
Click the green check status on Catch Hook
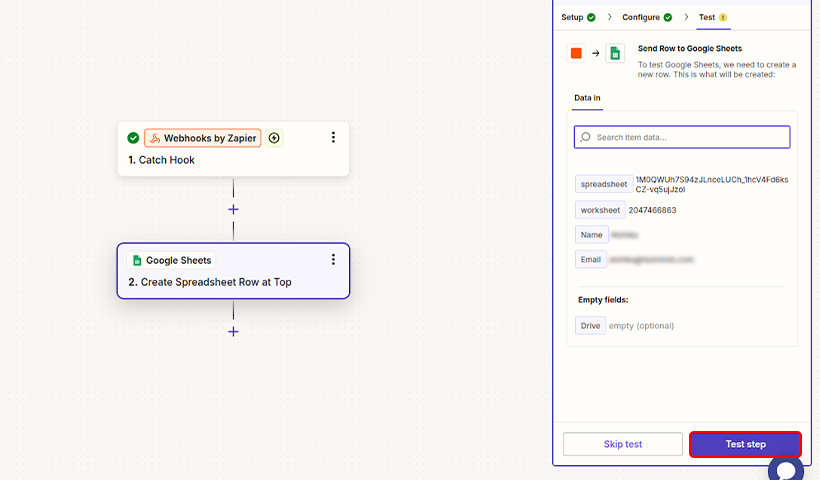coord(133,138)
